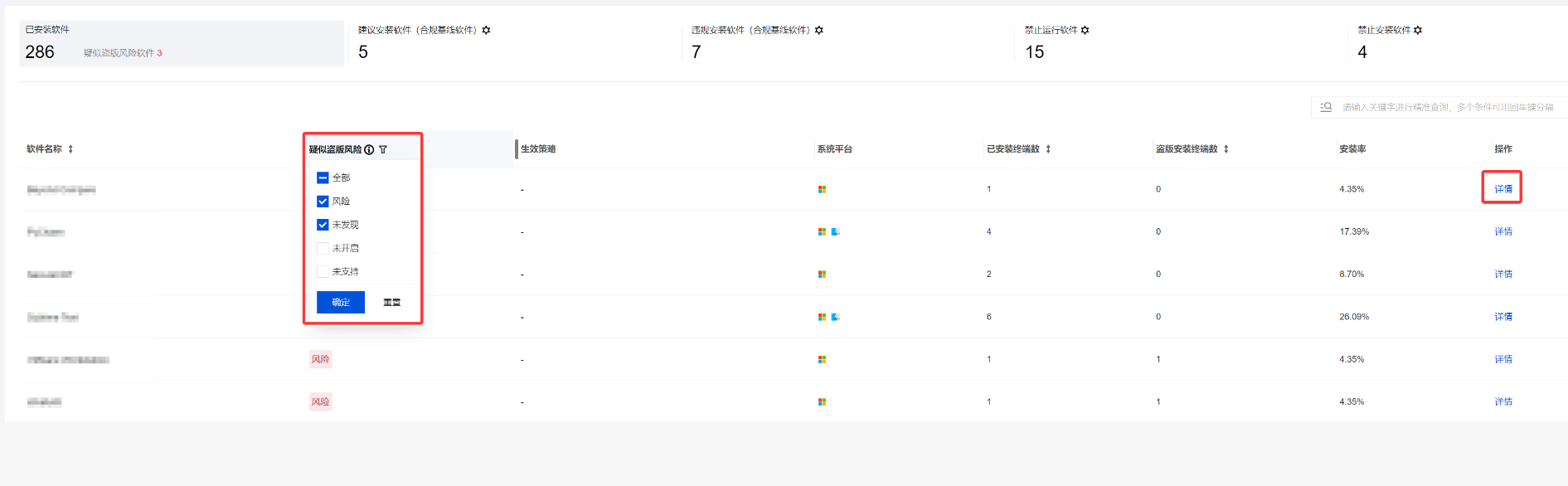
Task: Sort the 盗版安装终端数 column
Action: [x=1226, y=149]
